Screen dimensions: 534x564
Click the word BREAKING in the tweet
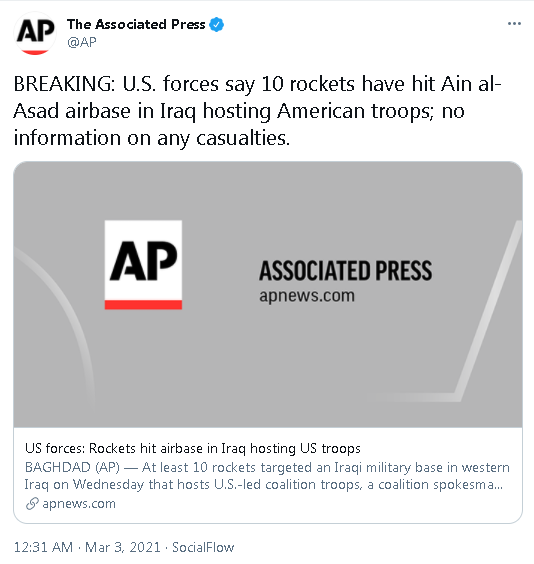(x=64, y=84)
